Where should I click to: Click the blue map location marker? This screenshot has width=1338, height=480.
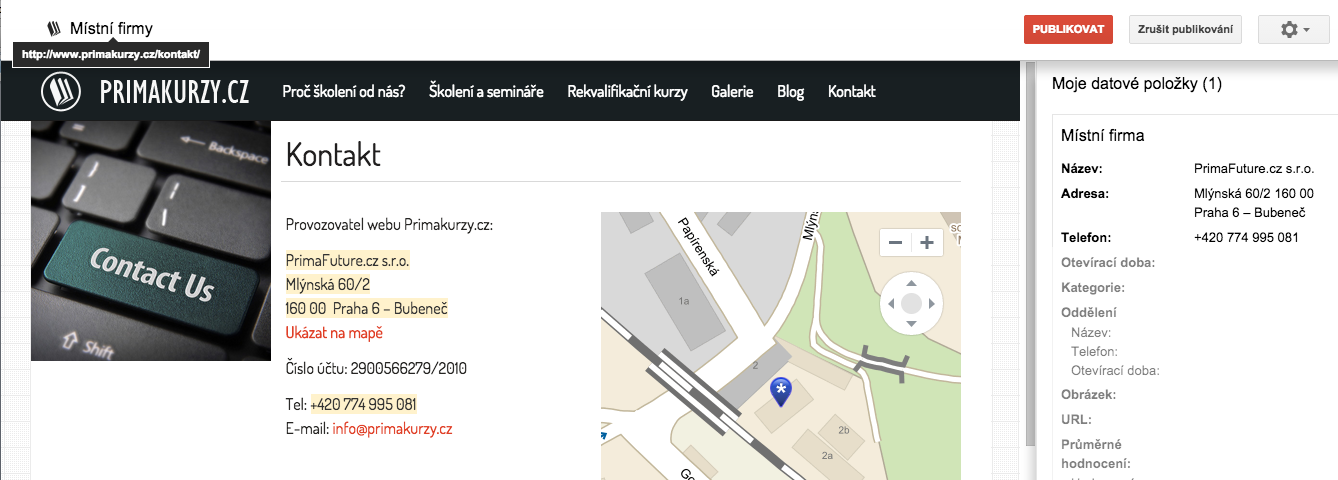[781, 391]
